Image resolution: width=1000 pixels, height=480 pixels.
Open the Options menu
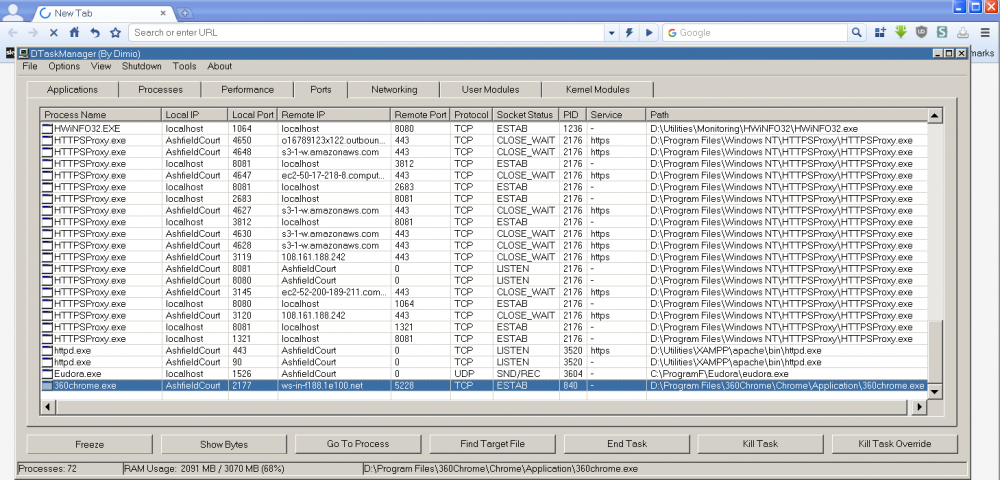click(64, 67)
